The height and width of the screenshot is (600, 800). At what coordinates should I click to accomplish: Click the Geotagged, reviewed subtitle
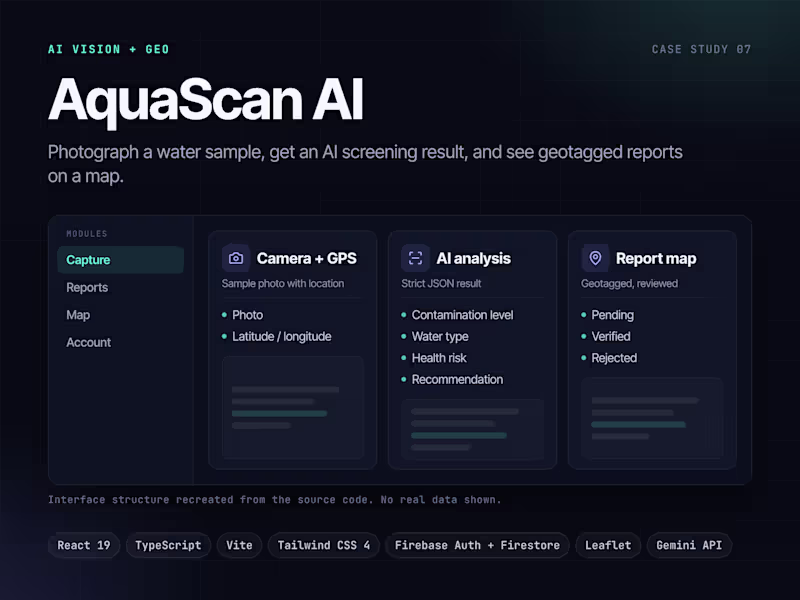tap(629, 283)
